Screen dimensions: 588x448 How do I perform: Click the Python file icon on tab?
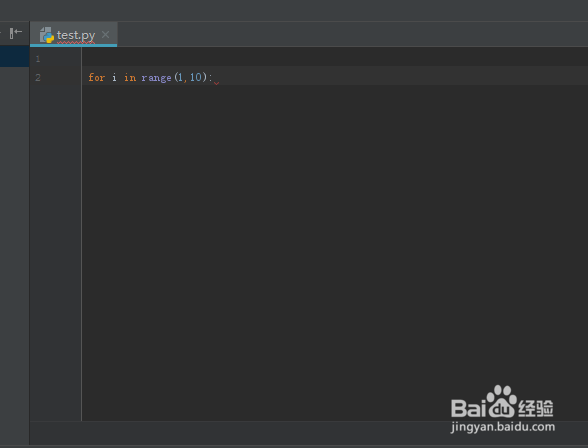(x=47, y=35)
